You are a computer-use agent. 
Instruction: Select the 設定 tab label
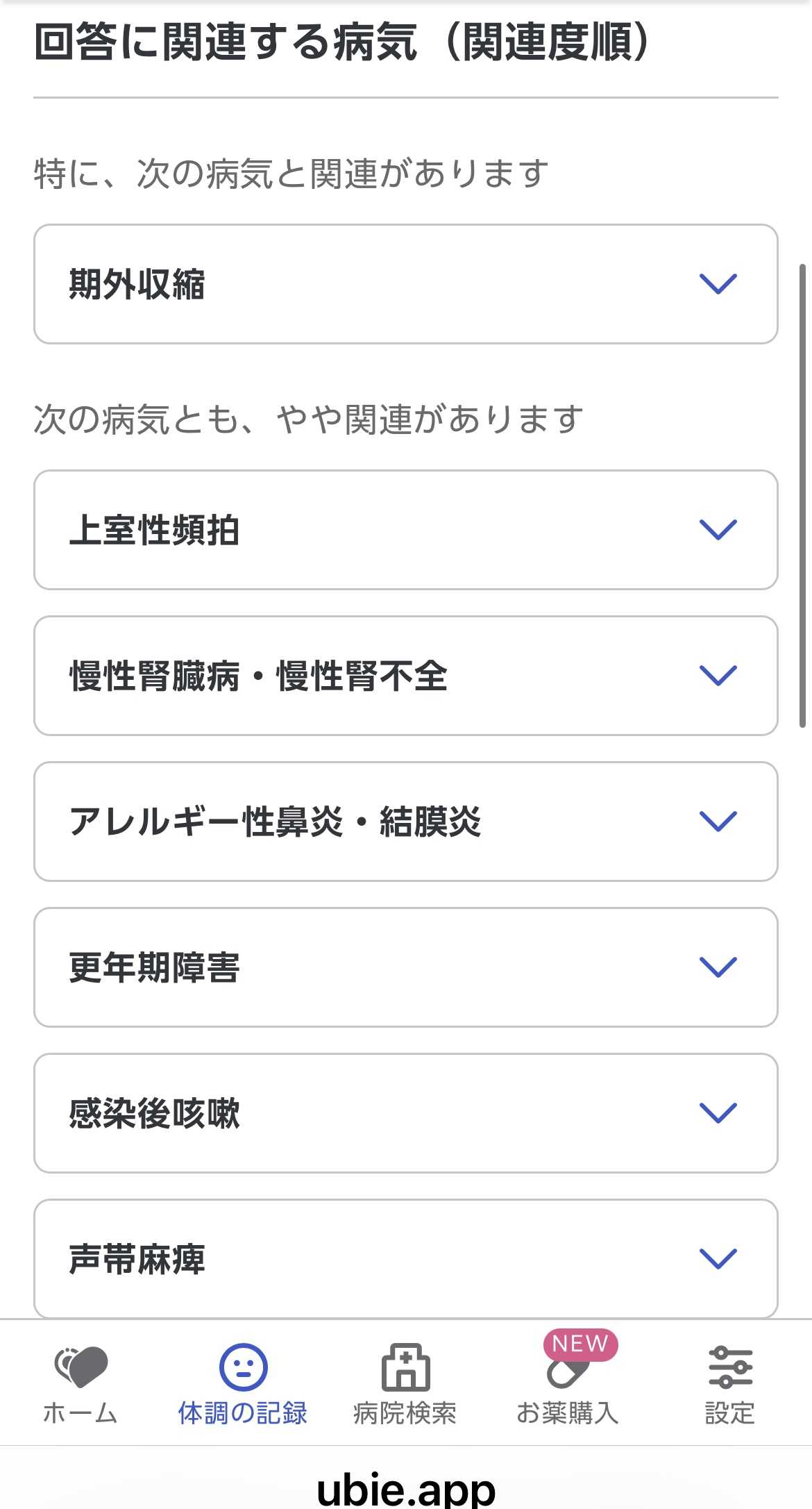click(730, 1413)
